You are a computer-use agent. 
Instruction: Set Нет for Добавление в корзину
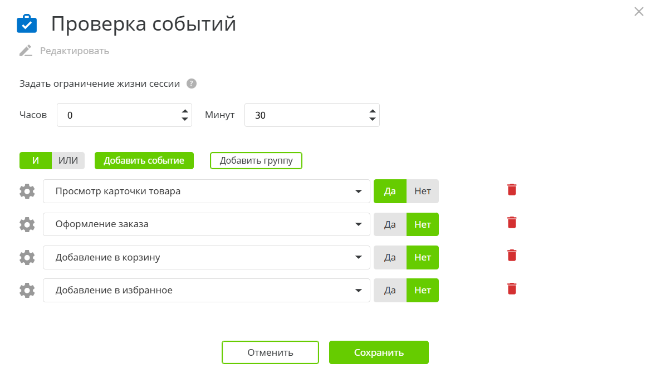pos(423,258)
